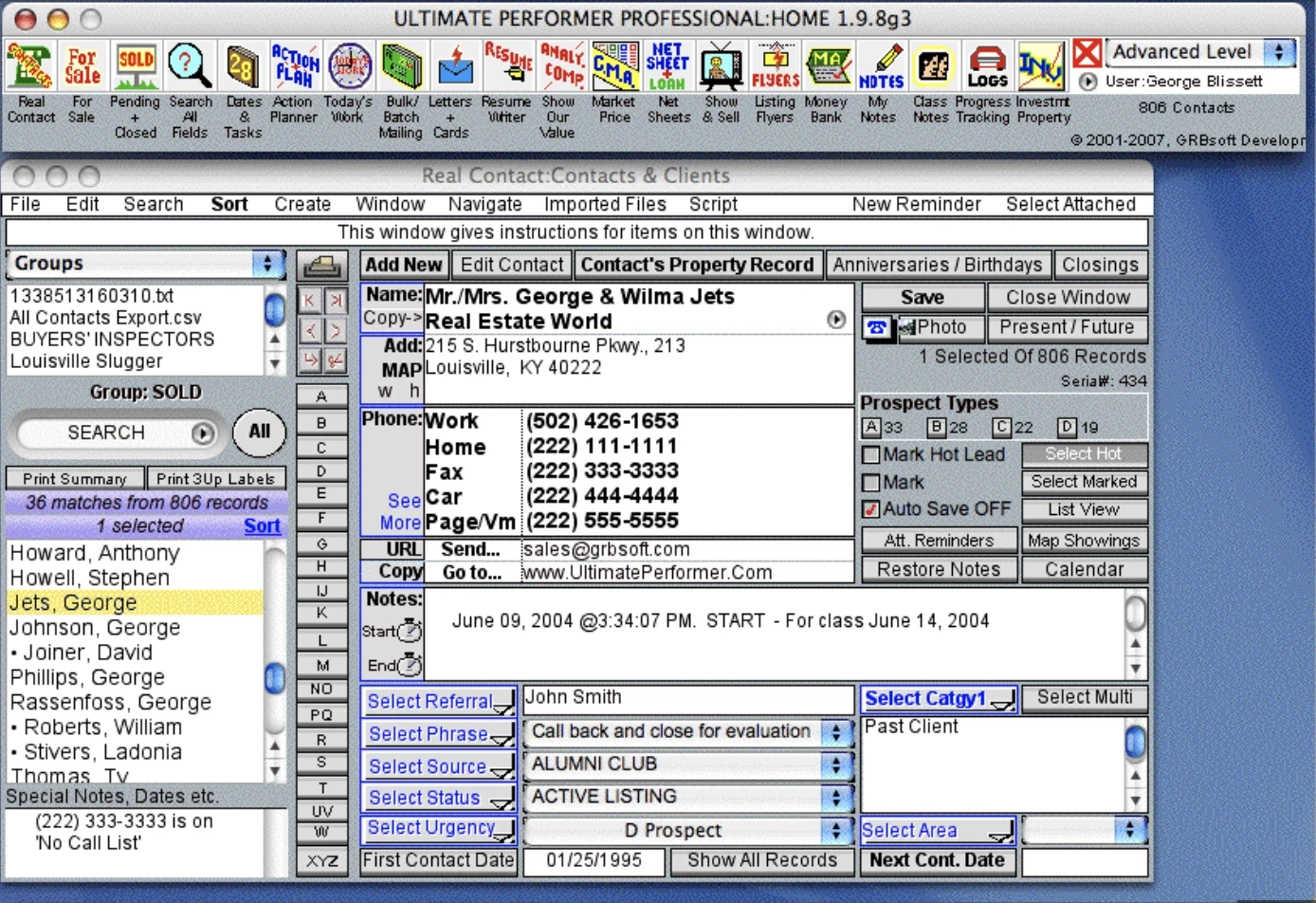Open the Imported Files menu
The height and width of the screenshot is (903, 1316).
605,204
